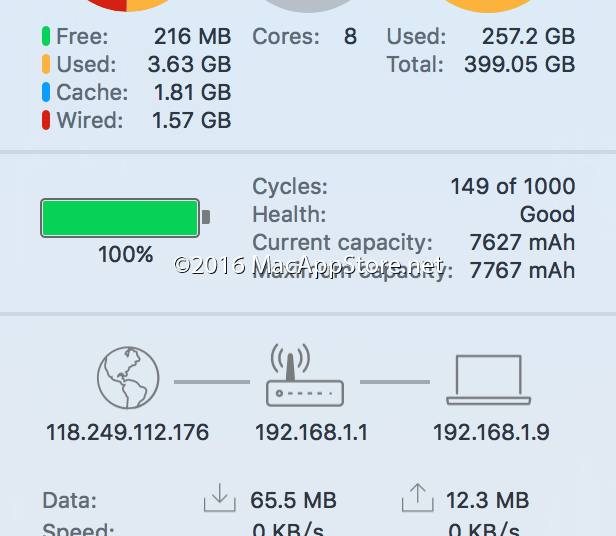Click the green Free memory indicator
Screen dimensions: 616x536
[x=46, y=37]
